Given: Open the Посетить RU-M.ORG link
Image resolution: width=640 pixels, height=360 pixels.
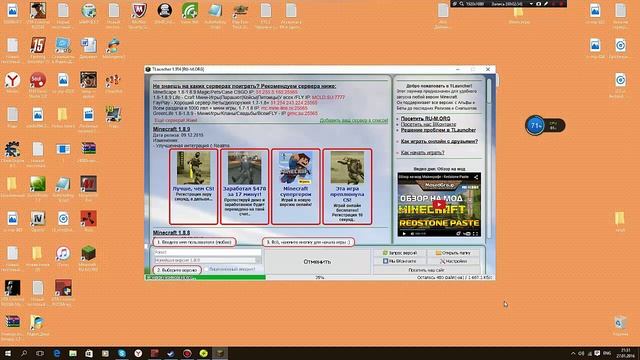Looking at the screenshot, I should coord(425,118).
